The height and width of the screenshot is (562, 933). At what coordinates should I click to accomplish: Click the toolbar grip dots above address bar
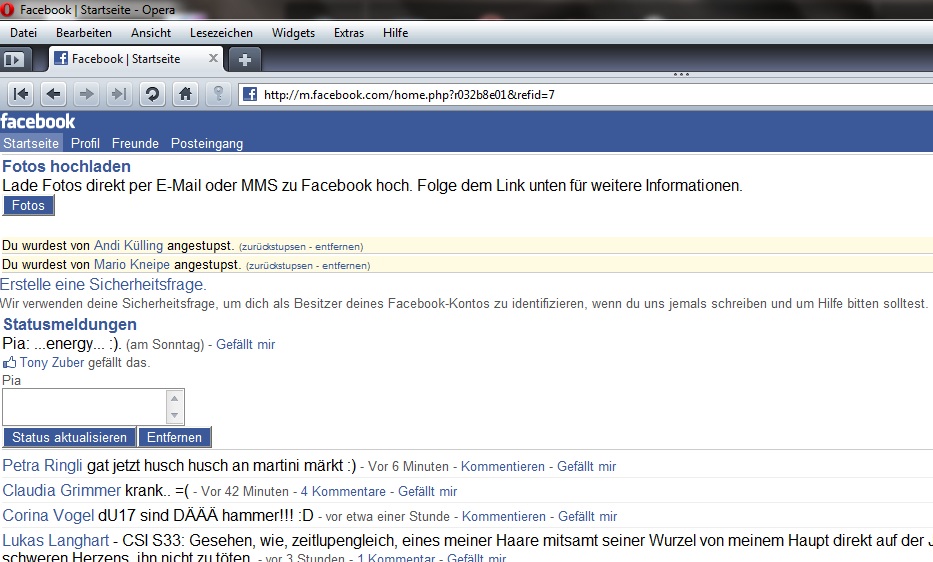681,74
